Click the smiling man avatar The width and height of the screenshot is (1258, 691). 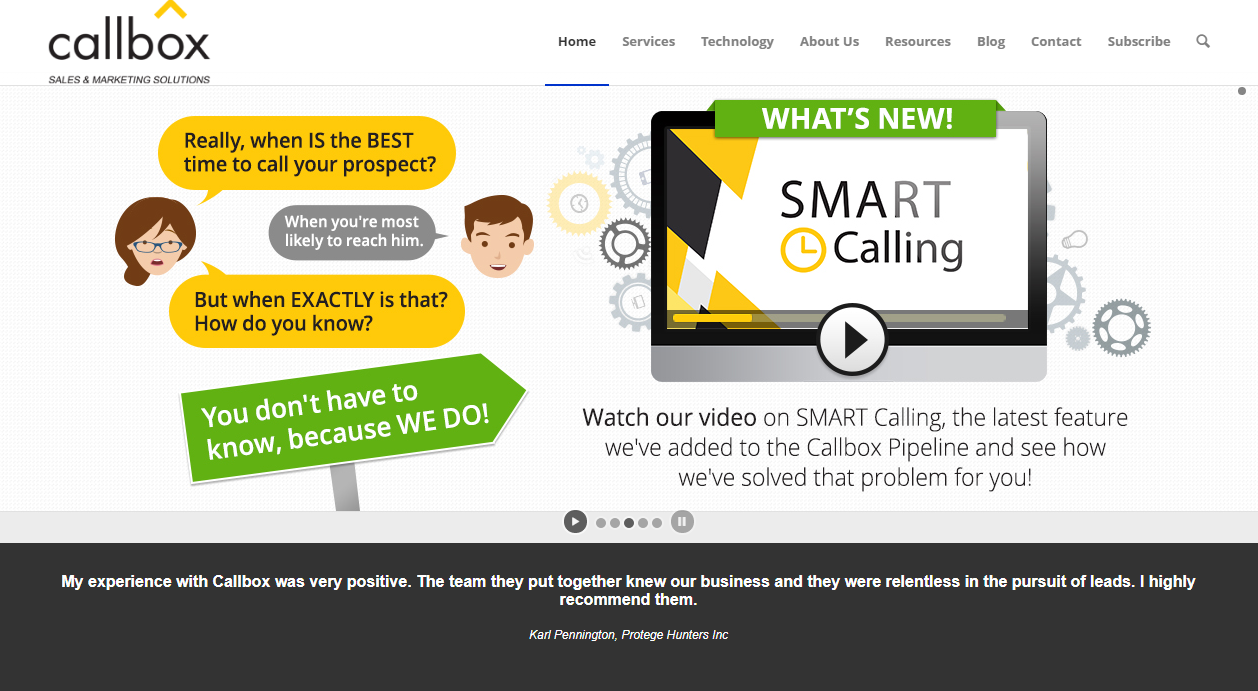(497, 237)
